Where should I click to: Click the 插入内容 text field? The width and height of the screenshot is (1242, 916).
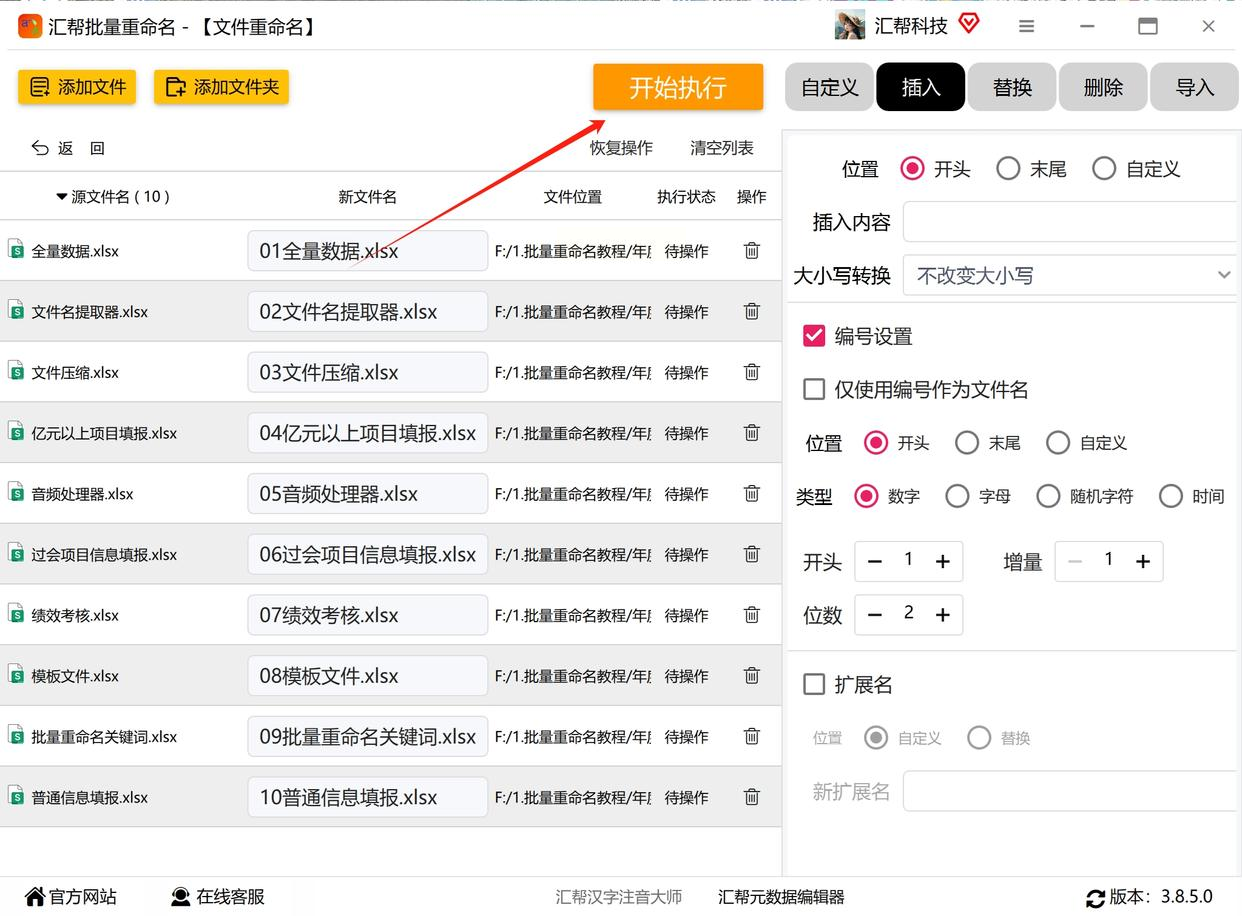[x=1069, y=222]
